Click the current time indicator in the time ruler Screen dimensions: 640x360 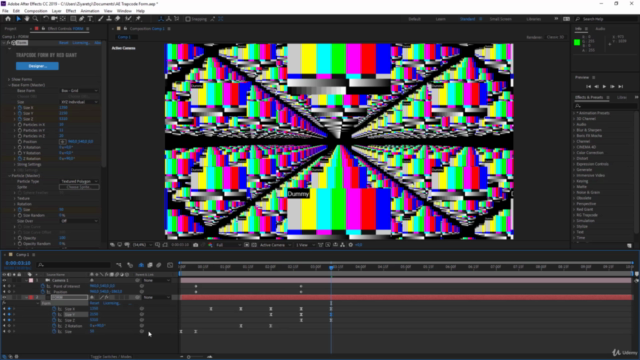click(x=331, y=267)
